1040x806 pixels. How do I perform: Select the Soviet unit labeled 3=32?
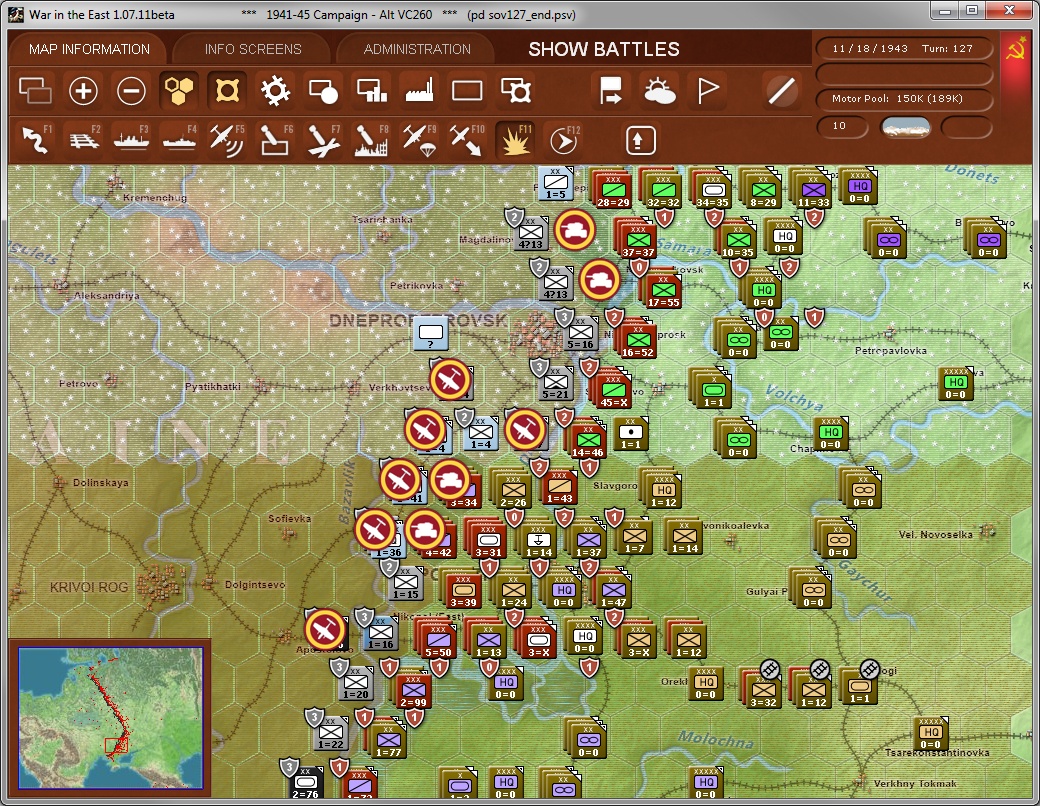pyautogui.click(x=763, y=690)
